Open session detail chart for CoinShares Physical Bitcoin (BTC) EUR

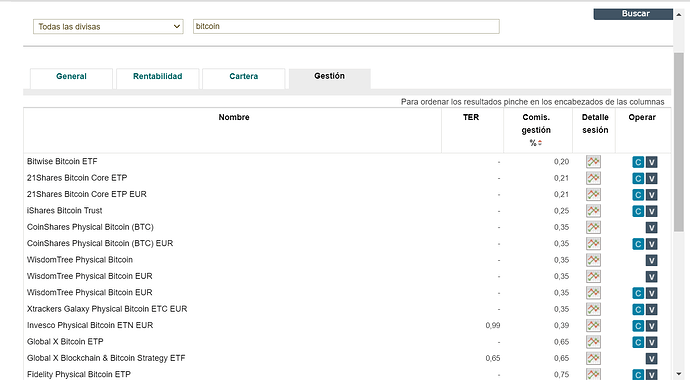(x=593, y=244)
